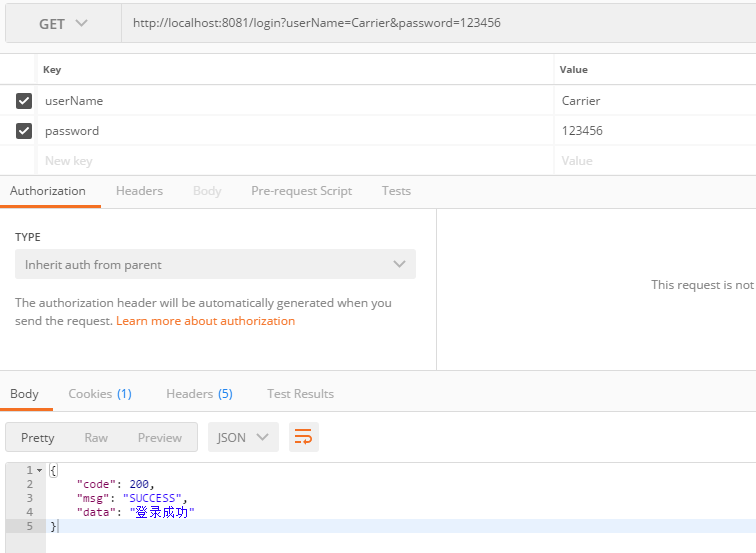The width and height of the screenshot is (756, 553).
Task: Click the Value column header
Action: pyautogui.click(x=574, y=69)
